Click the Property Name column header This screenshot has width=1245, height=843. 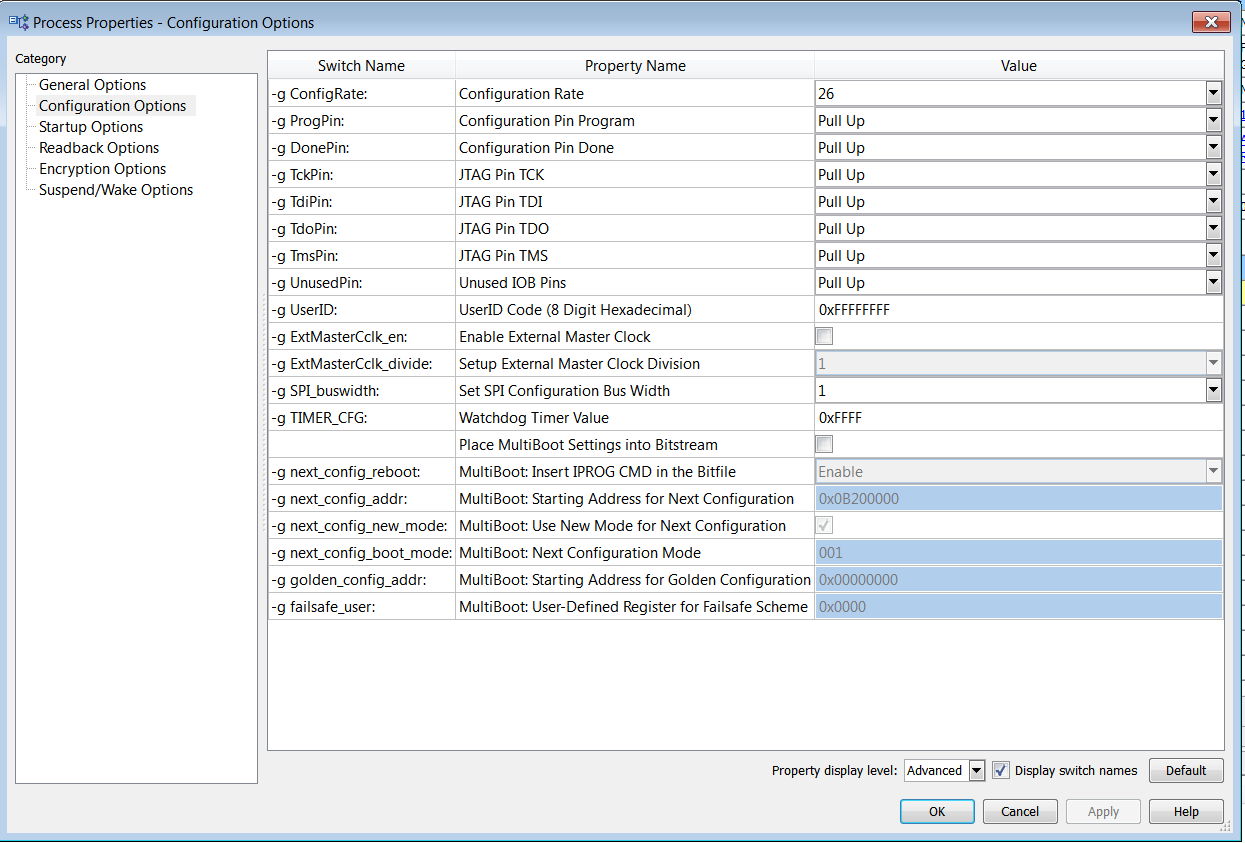tap(635, 66)
